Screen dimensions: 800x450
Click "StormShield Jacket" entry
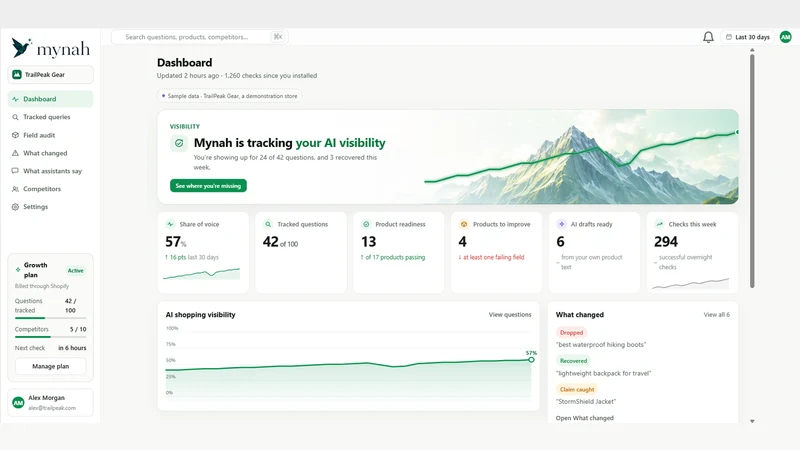click(586, 402)
